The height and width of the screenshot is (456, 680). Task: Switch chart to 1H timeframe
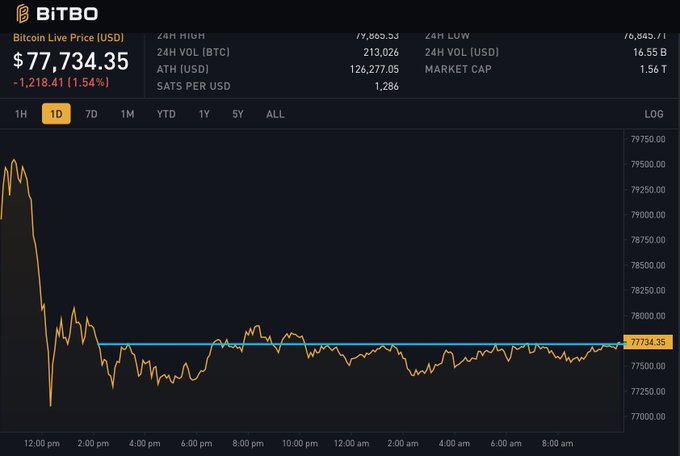21,114
